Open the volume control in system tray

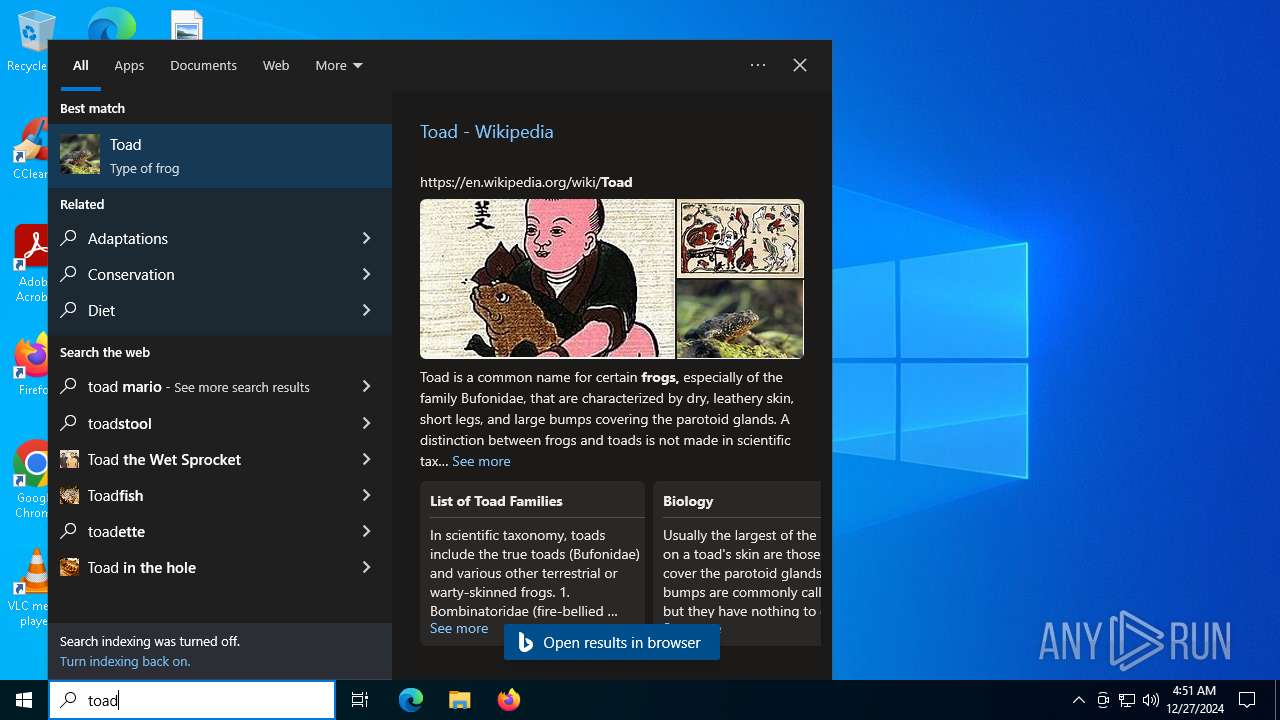1151,700
